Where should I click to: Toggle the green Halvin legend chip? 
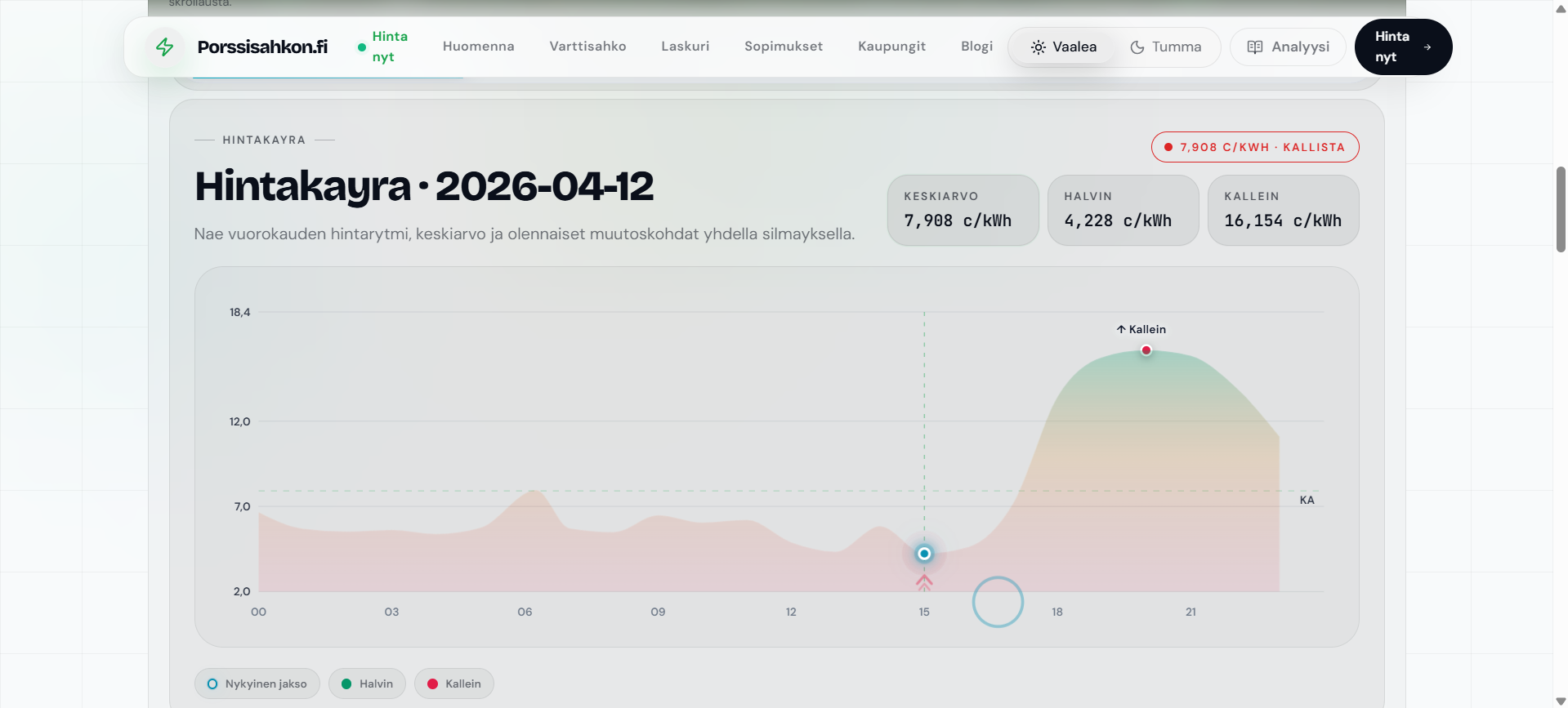(x=367, y=684)
